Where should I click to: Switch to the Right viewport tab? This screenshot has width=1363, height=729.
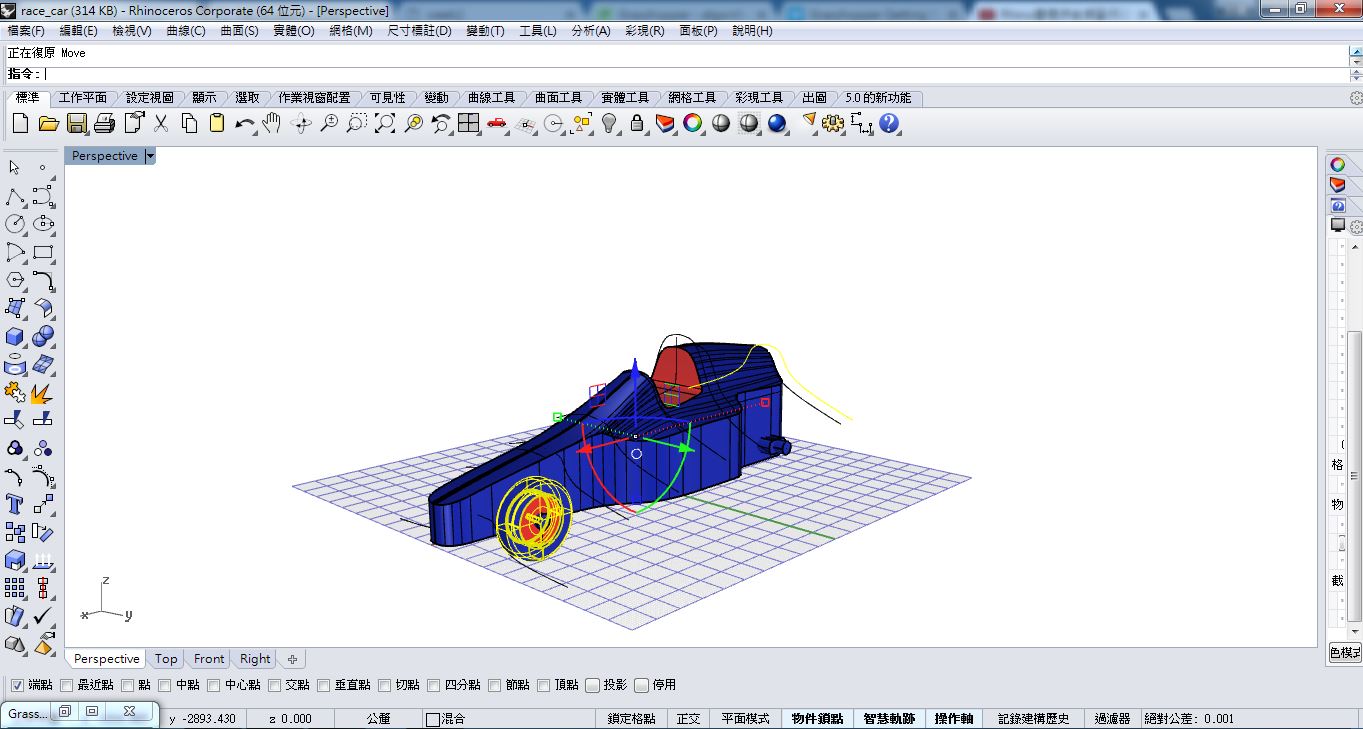pyautogui.click(x=255, y=659)
